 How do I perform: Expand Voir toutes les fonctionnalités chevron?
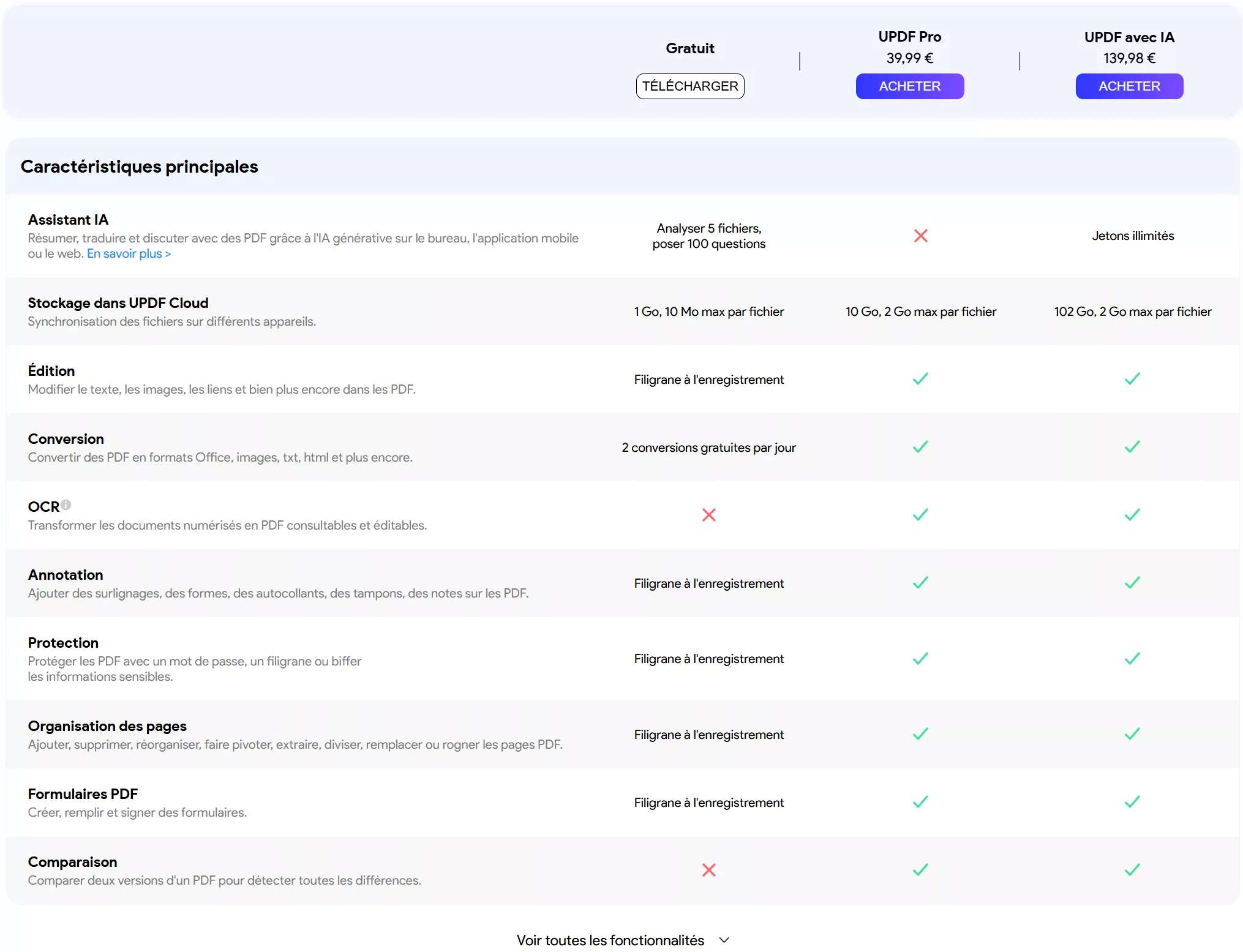724,940
